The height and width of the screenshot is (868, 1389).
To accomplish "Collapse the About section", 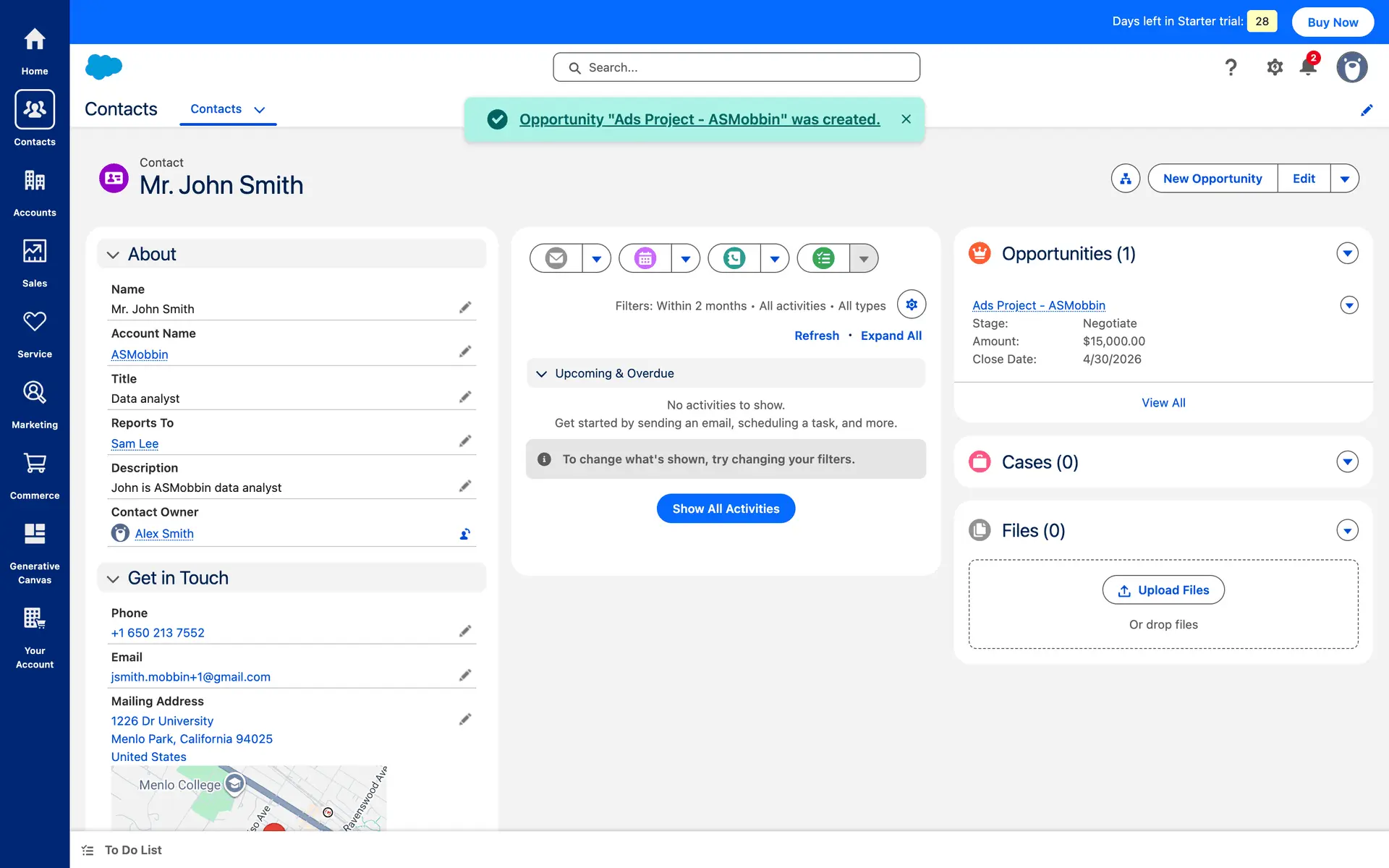I will coord(113,255).
